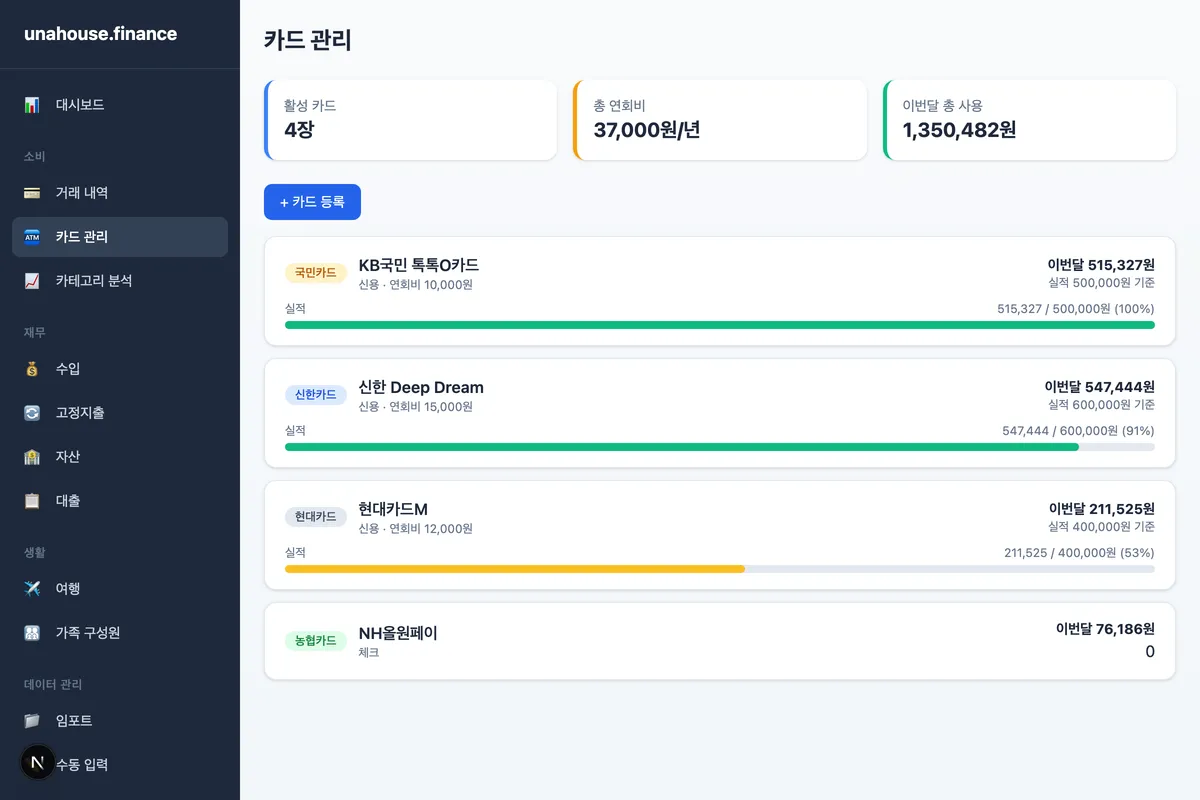The image size is (1200, 800).
Task: Click the KB국민 톡톡O카드 progress bar
Action: [x=719, y=325]
